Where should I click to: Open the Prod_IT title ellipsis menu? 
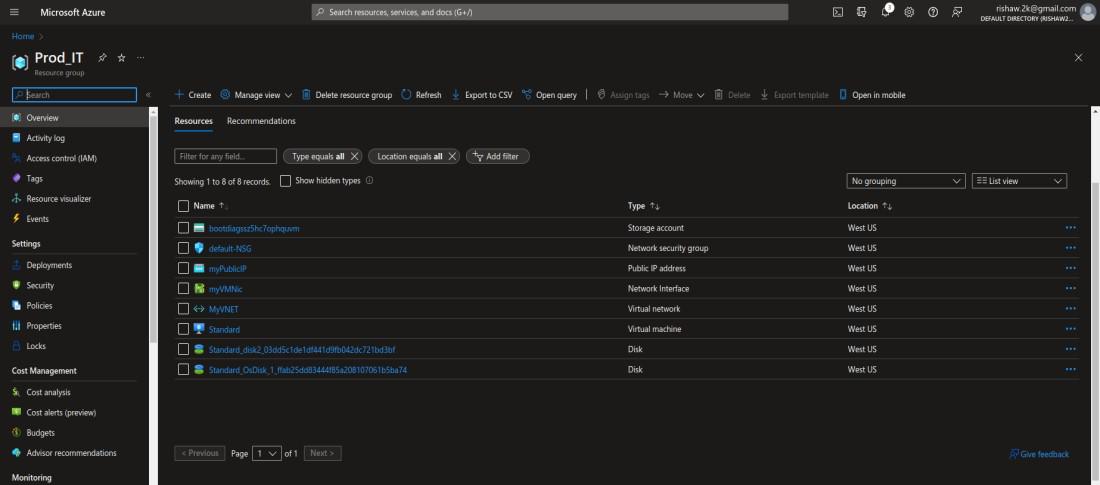point(141,58)
